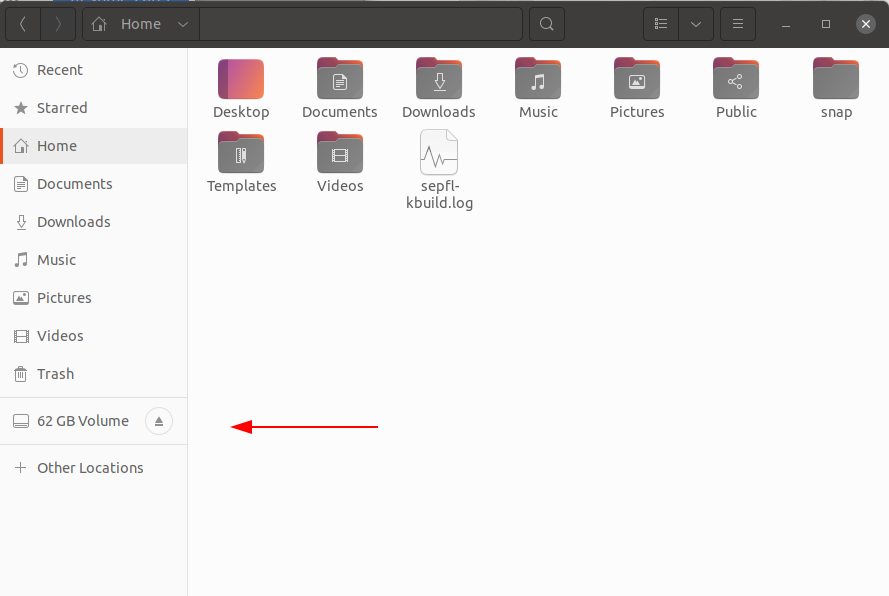Open the Music folder icon
Screen dimensions: 889x596
pos(538,79)
